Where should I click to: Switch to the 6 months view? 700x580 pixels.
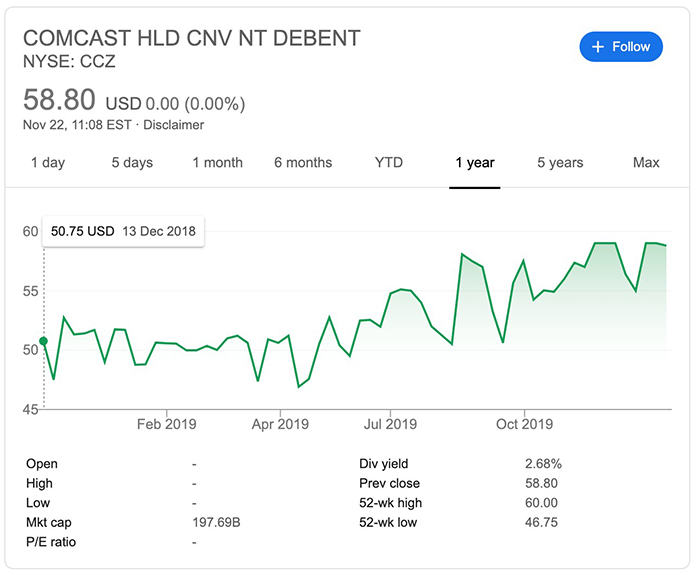[303, 163]
